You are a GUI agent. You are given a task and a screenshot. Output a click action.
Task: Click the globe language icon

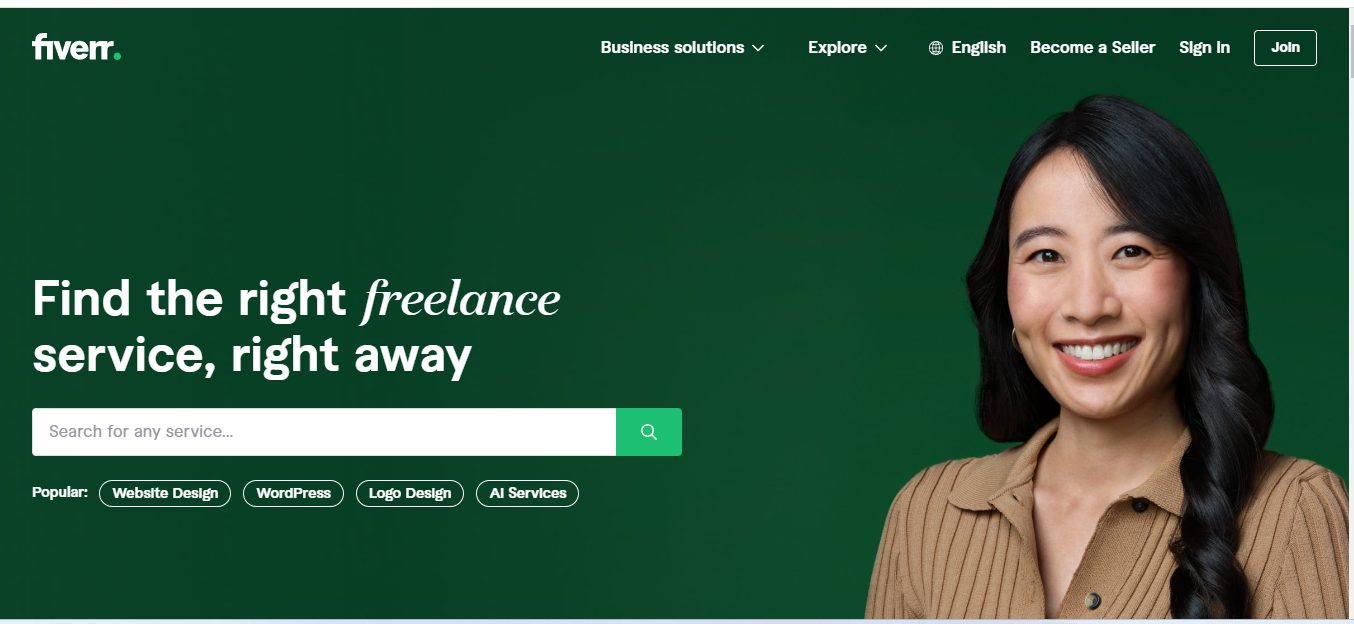[936, 48]
